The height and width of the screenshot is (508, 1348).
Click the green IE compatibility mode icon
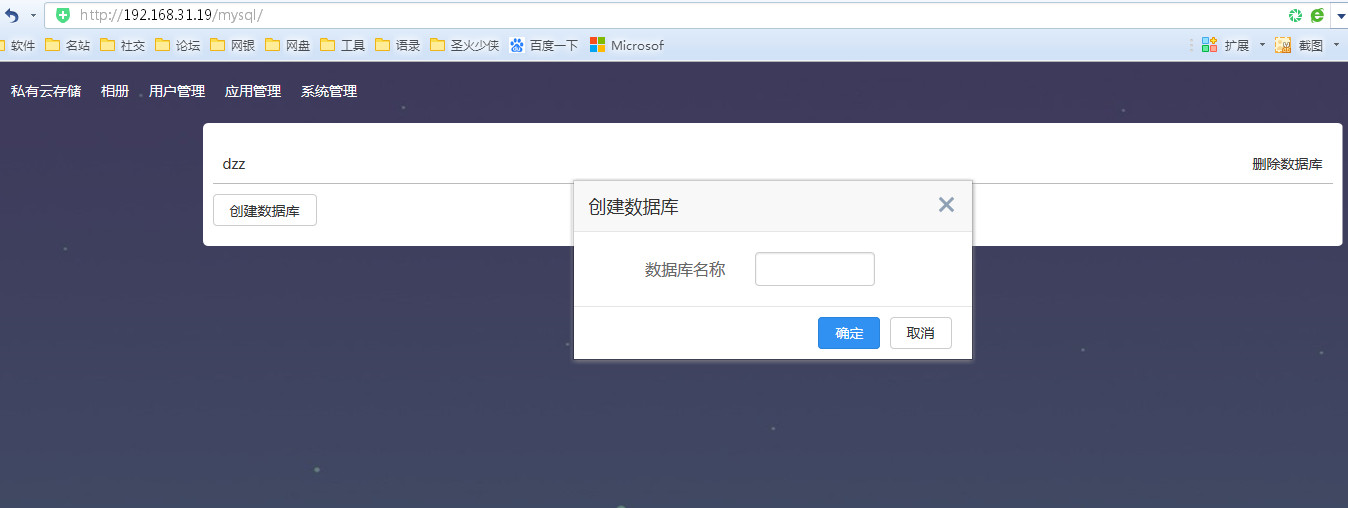pyautogui.click(x=1317, y=15)
